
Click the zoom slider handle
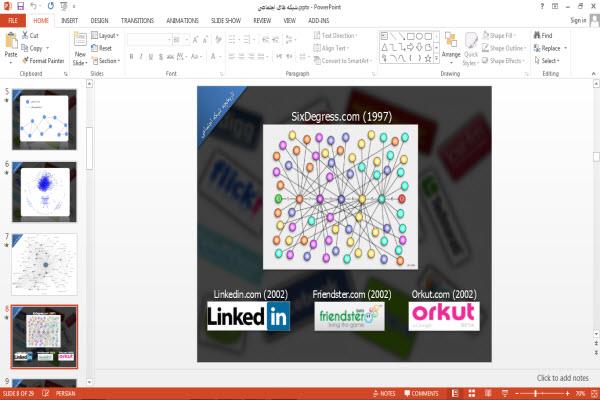click(535, 393)
